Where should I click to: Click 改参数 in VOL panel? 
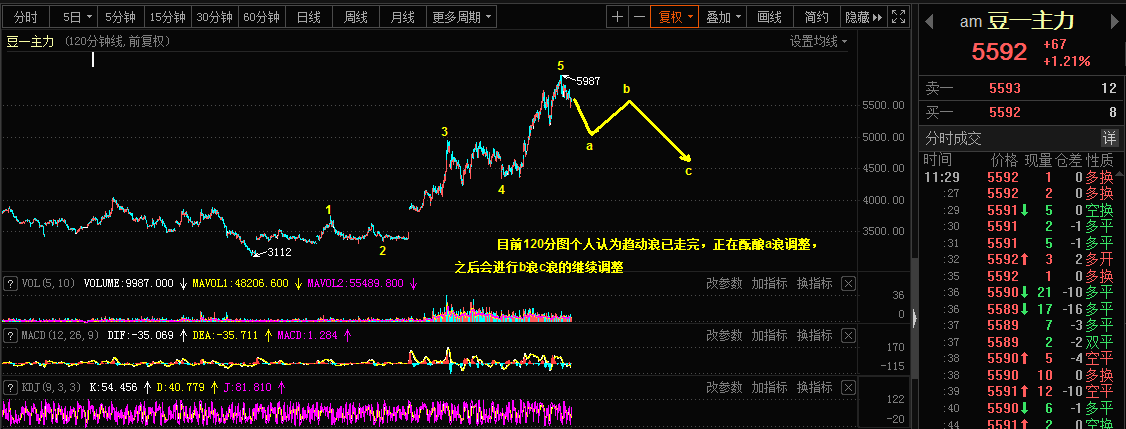724,283
